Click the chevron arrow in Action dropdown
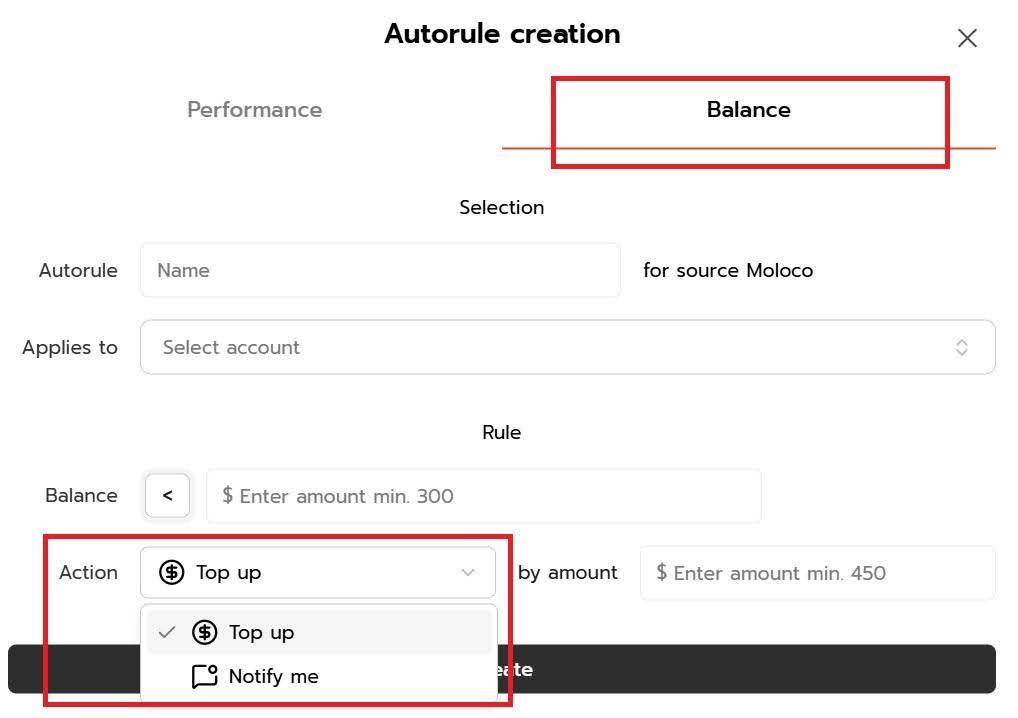 [x=467, y=573]
